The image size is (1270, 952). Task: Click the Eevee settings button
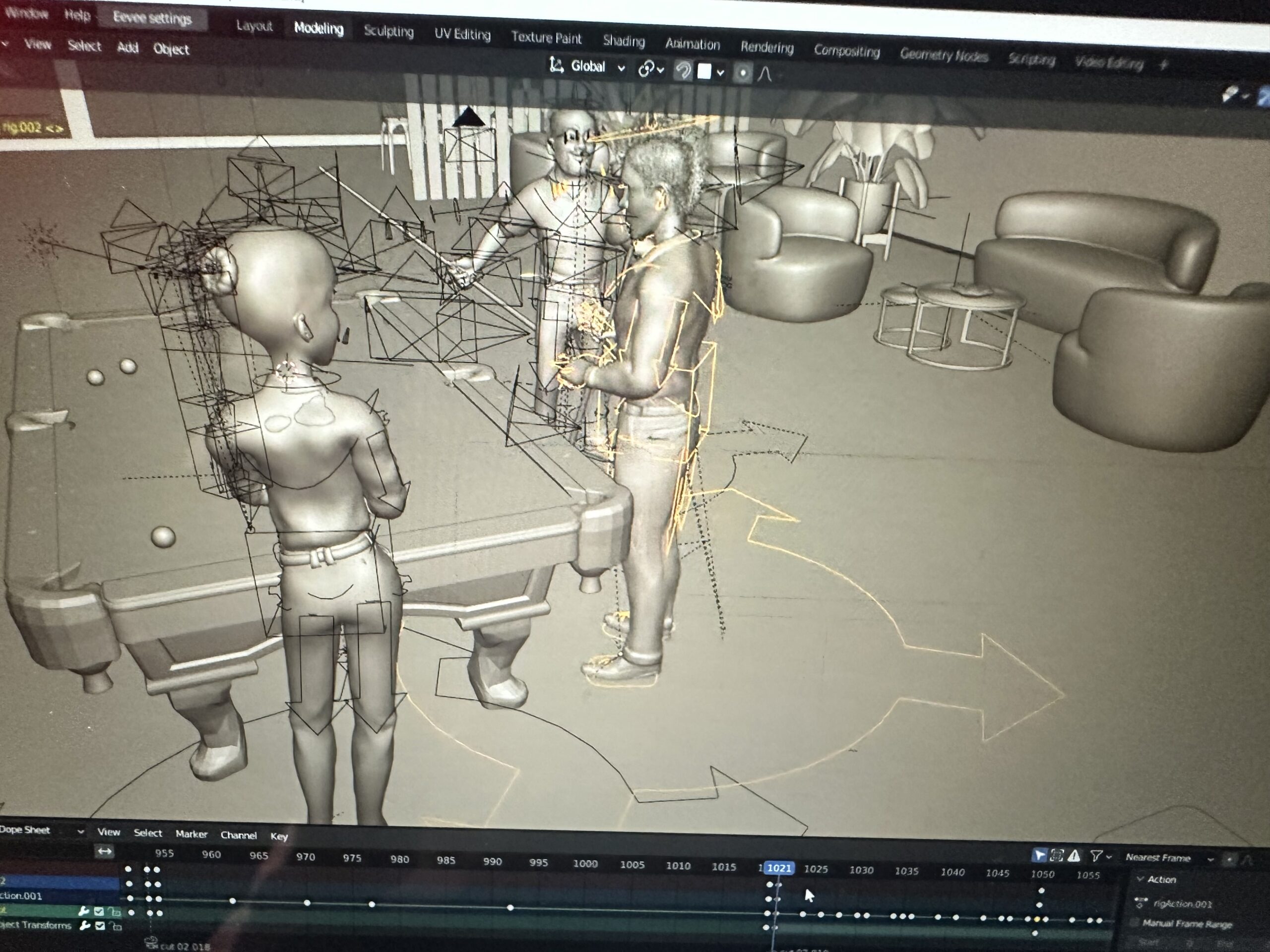152,18
